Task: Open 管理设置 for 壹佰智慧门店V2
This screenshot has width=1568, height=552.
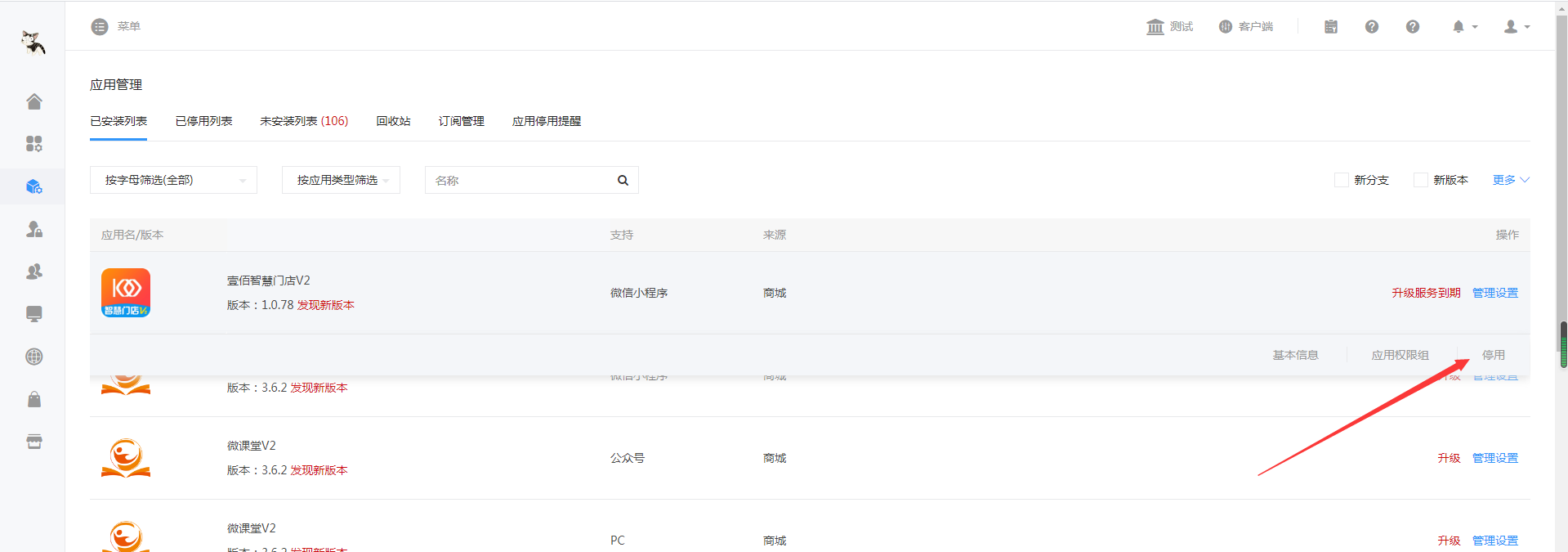Action: click(x=1494, y=293)
